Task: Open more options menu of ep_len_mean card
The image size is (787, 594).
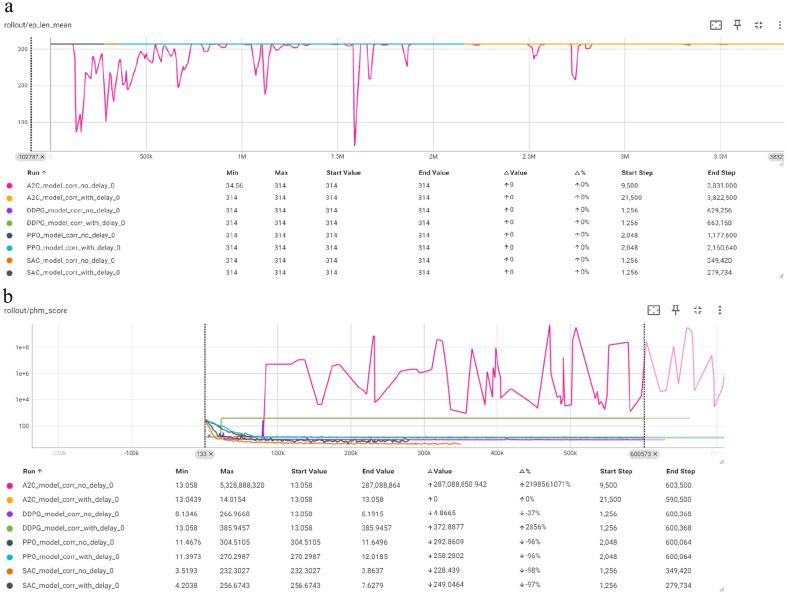Action: [x=779, y=25]
